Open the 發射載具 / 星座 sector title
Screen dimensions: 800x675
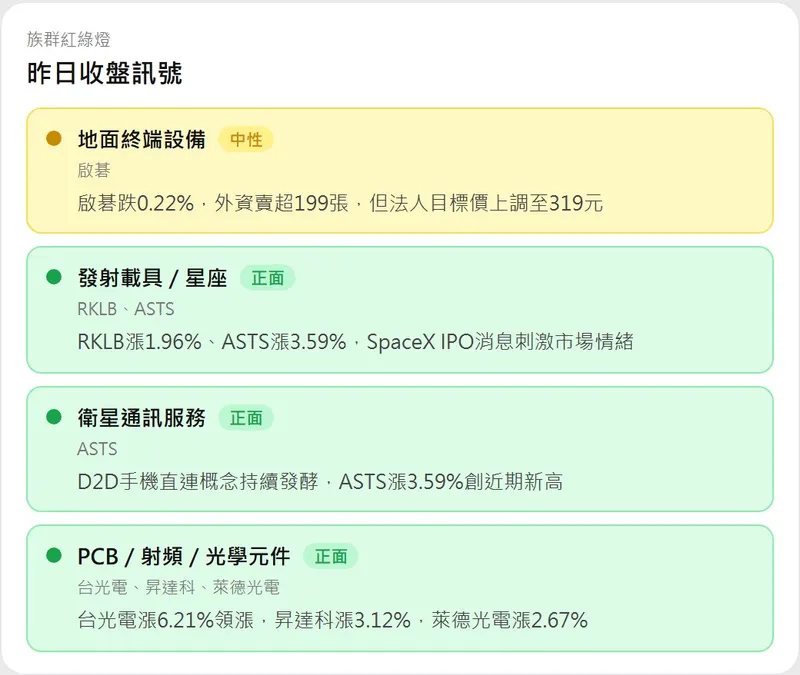pyautogui.click(x=152, y=279)
